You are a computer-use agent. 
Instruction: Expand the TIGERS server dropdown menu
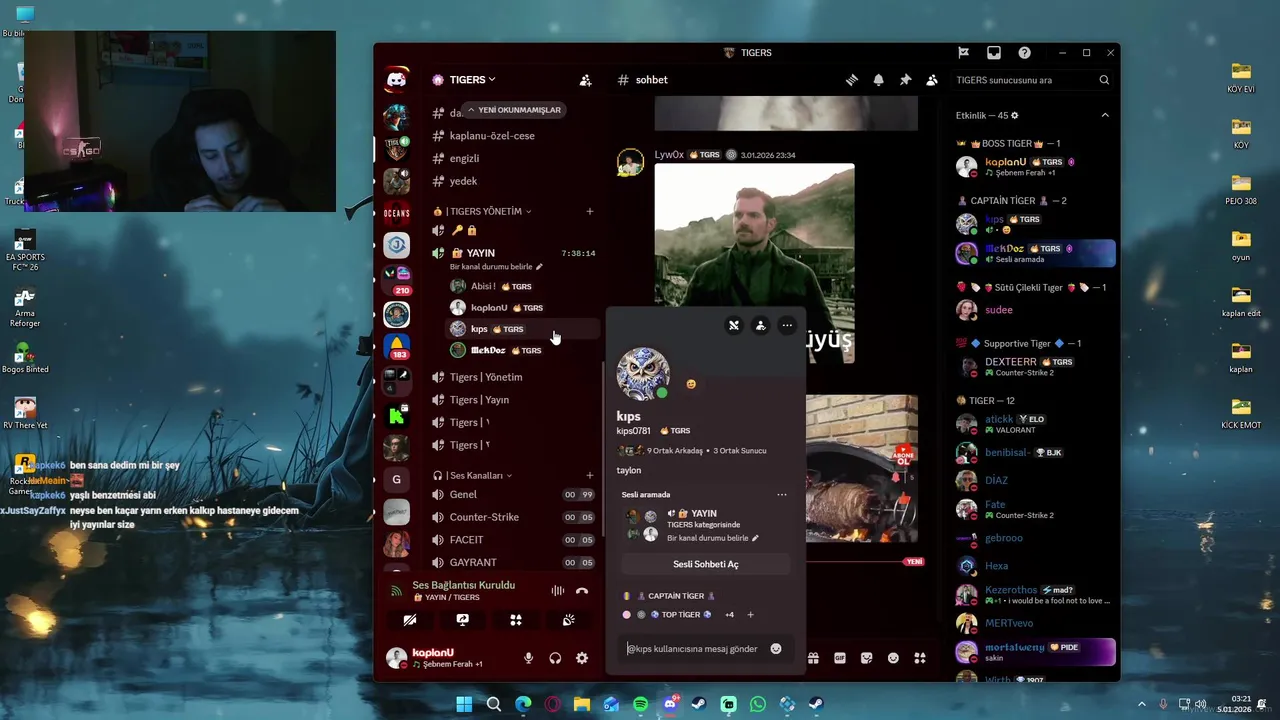click(x=471, y=80)
